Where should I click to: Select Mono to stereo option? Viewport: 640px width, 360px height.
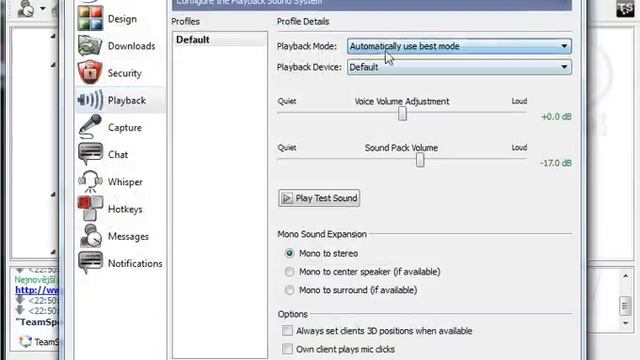[289, 253]
